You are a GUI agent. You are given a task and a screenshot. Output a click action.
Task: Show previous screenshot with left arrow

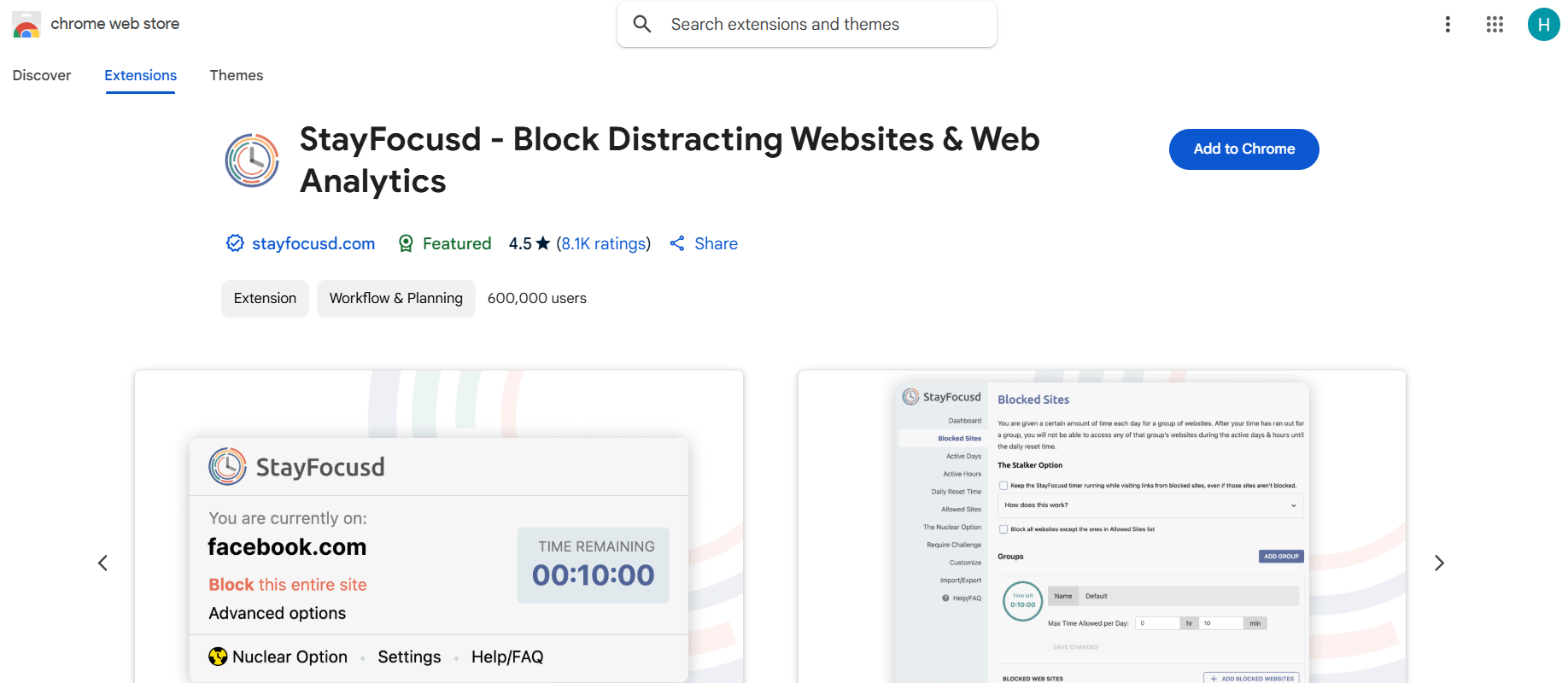tap(102, 563)
